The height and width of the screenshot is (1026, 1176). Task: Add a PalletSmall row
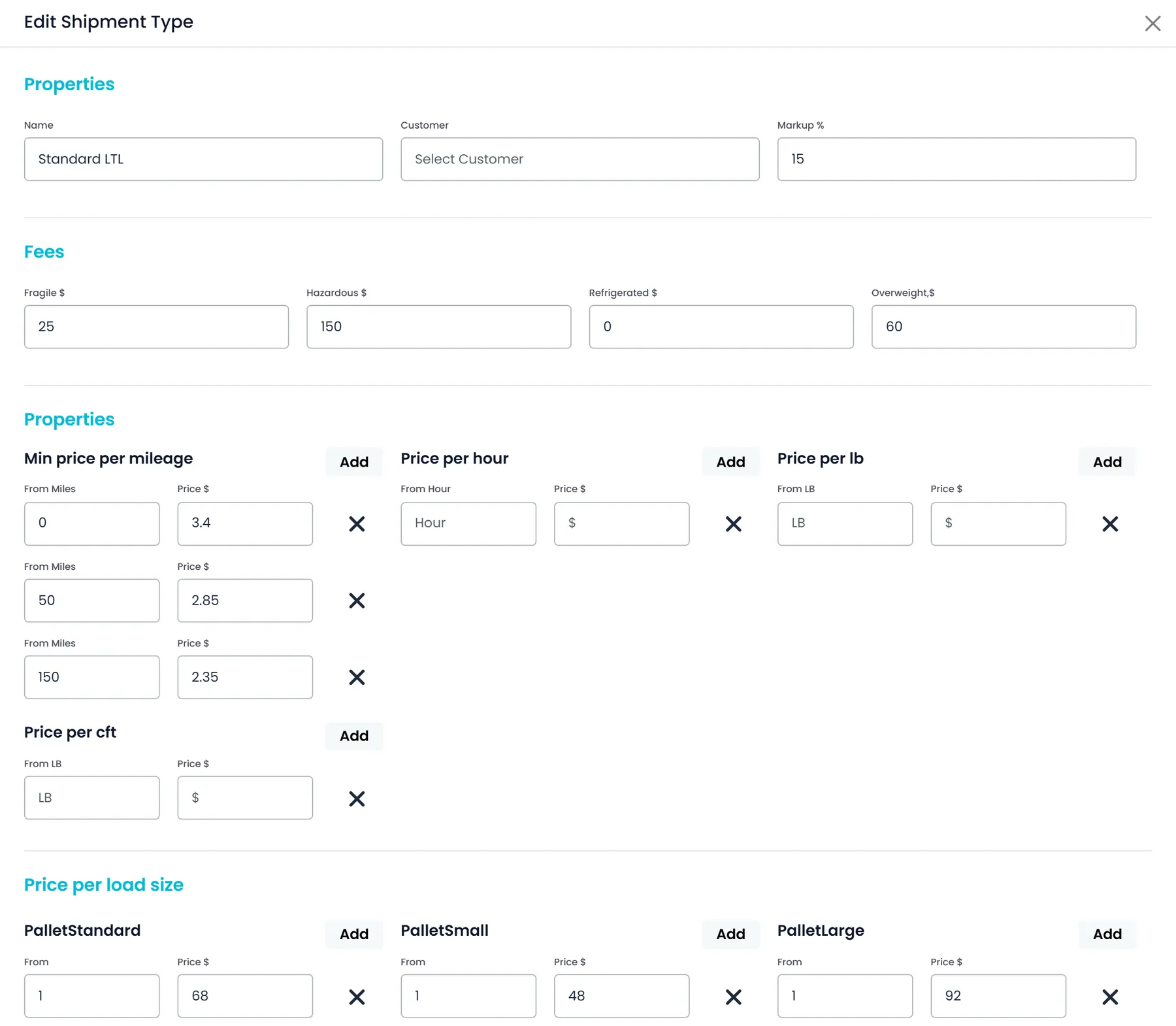point(730,934)
